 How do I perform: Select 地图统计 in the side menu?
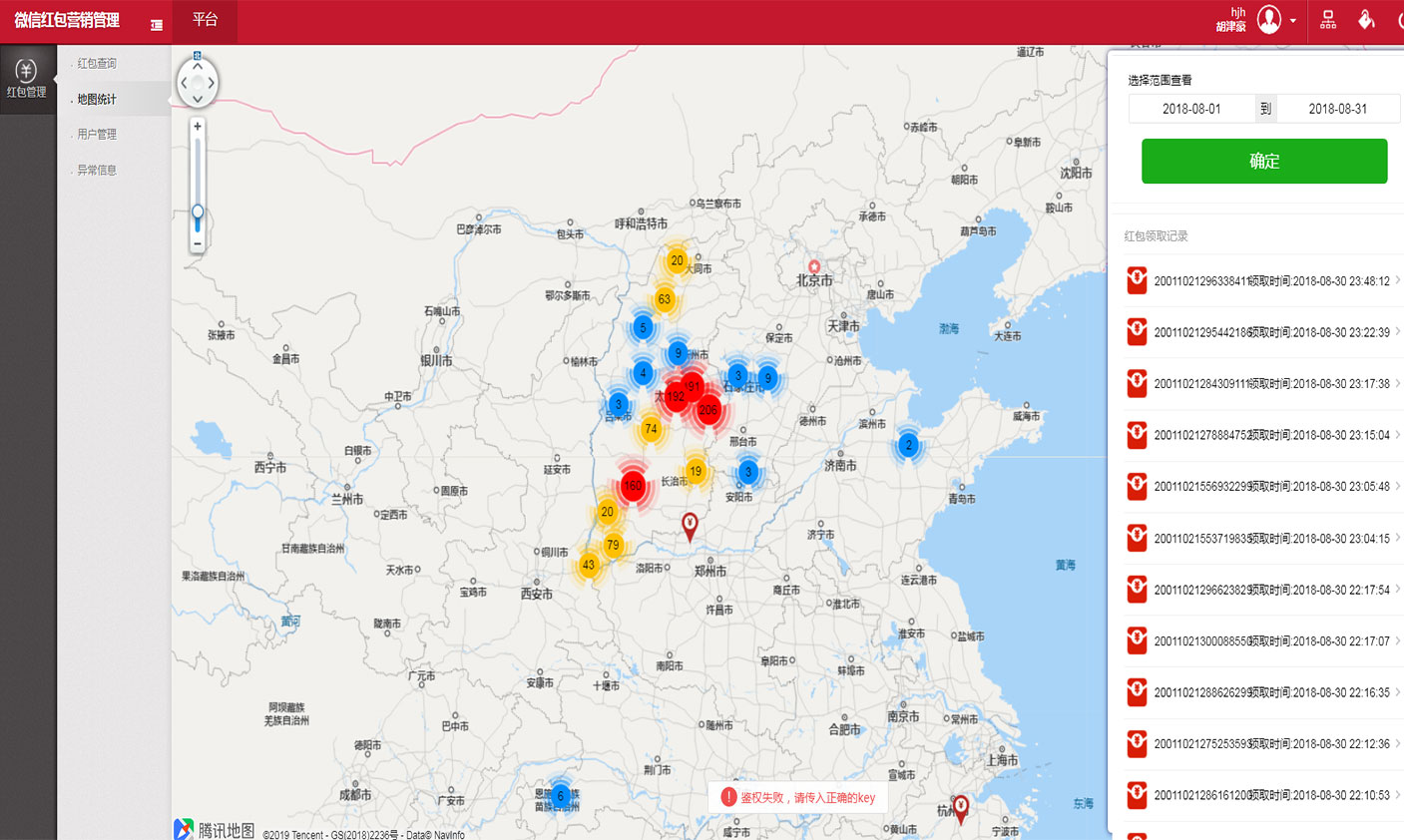coord(97,99)
